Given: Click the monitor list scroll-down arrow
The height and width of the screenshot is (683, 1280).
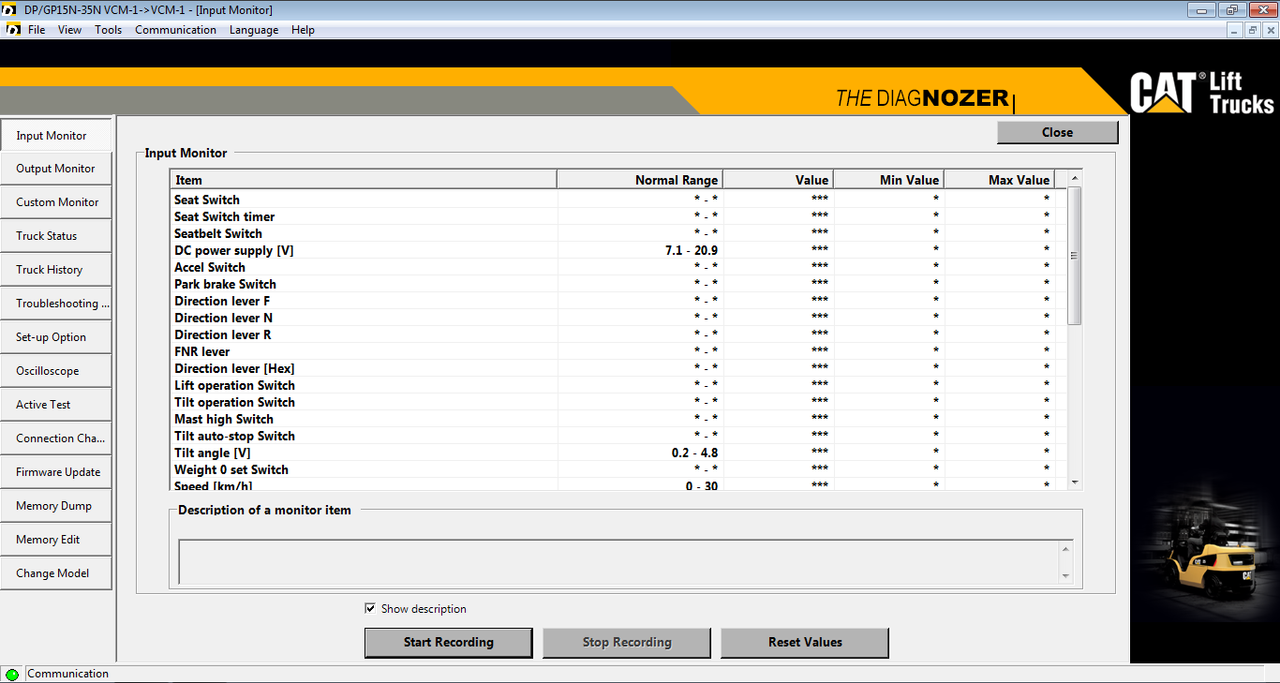Looking at the screenshot, I should tap(1075, 482).
